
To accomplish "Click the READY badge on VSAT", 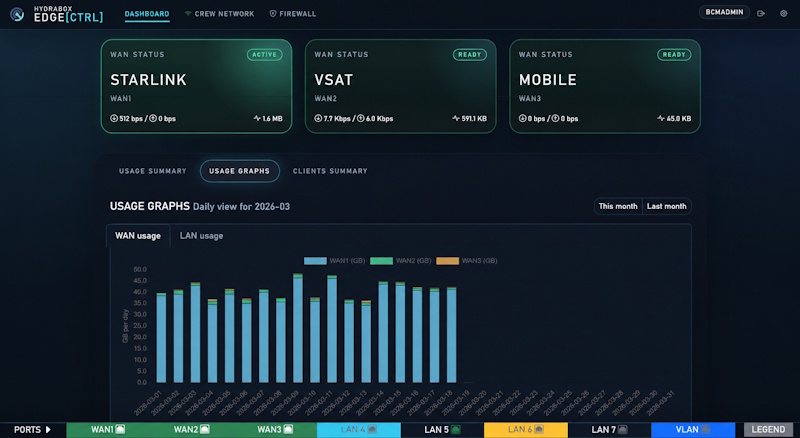I will click(x=469, y=55).
